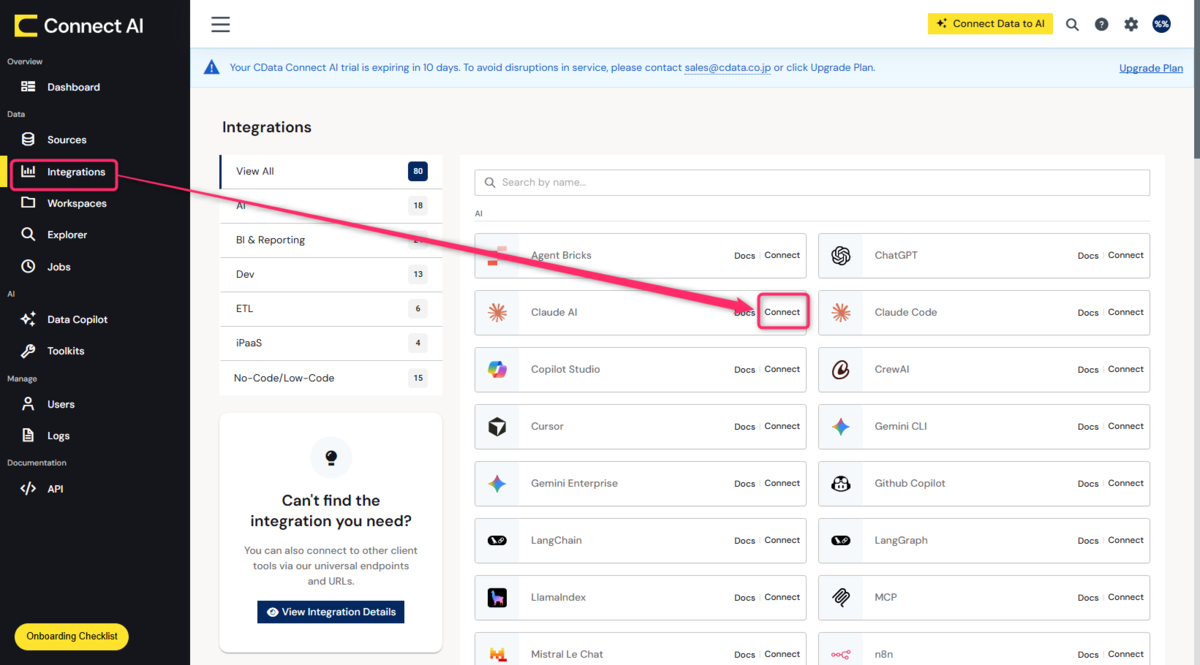Viewport: 1200px width, 665px height.
Task: Click Docs for Gemini CLI
Action: [x=1088, y=427]
